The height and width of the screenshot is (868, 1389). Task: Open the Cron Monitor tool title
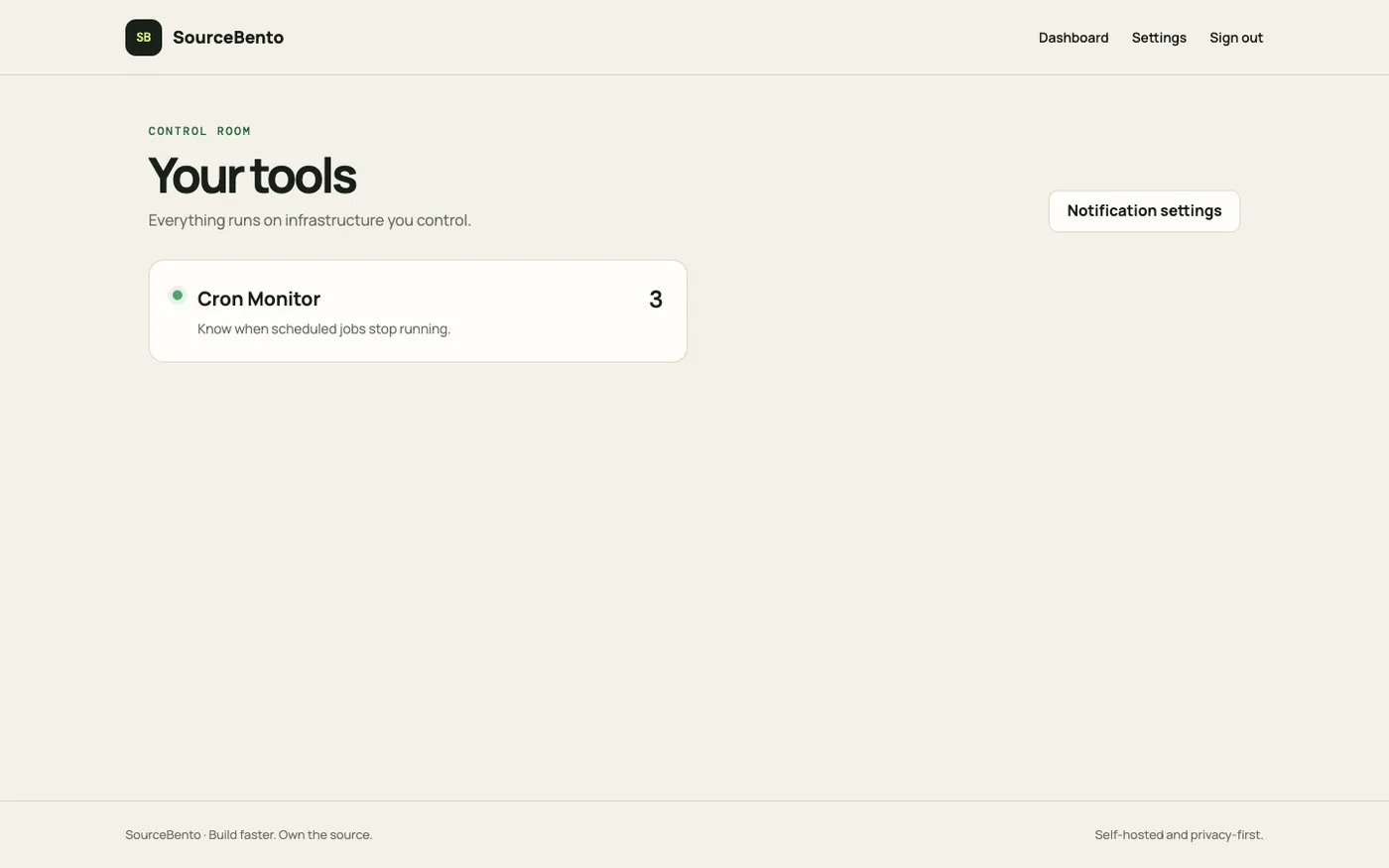(259, 299)
